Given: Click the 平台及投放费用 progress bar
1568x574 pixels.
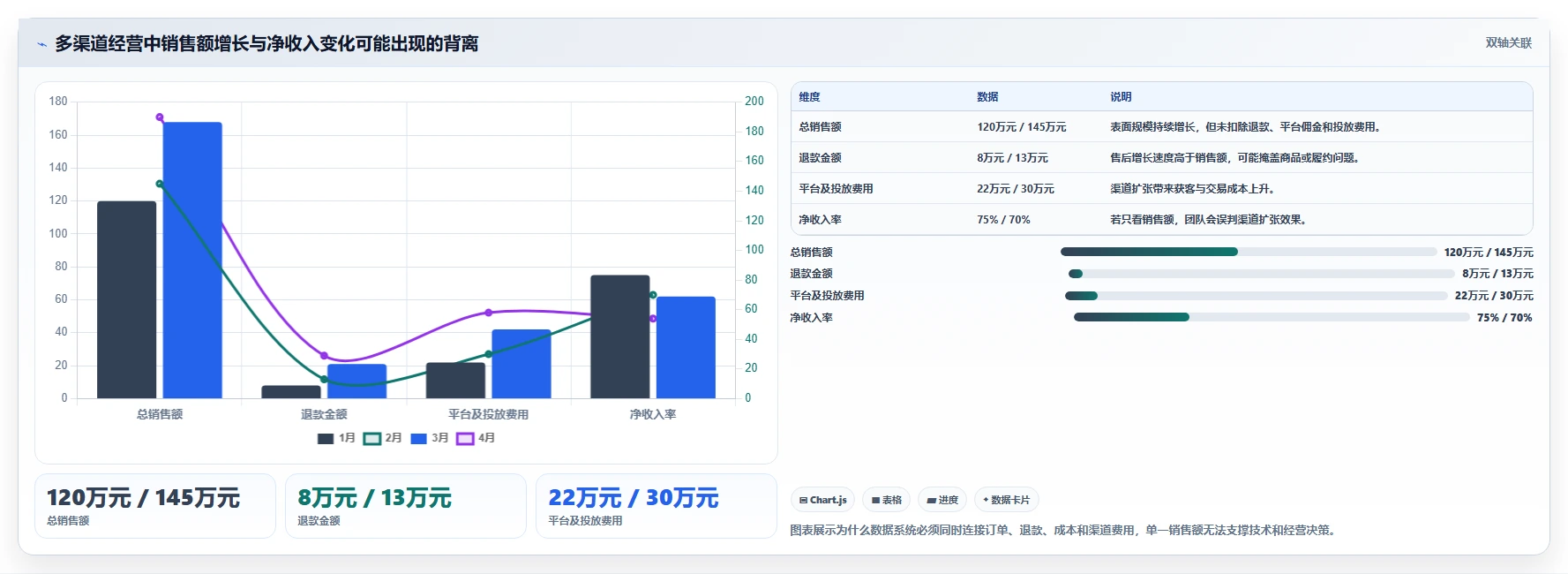Looking at the screenshot, I should pyautogui.click(x=1257, y=296).
